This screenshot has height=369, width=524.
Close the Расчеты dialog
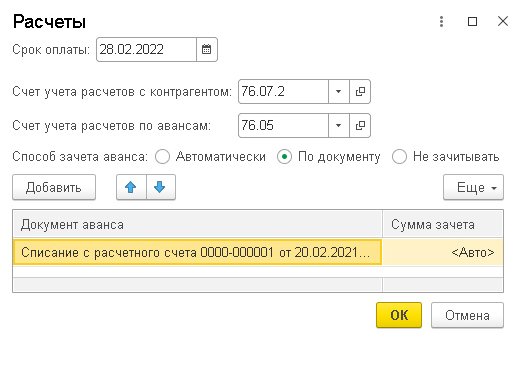coord(503,21)
